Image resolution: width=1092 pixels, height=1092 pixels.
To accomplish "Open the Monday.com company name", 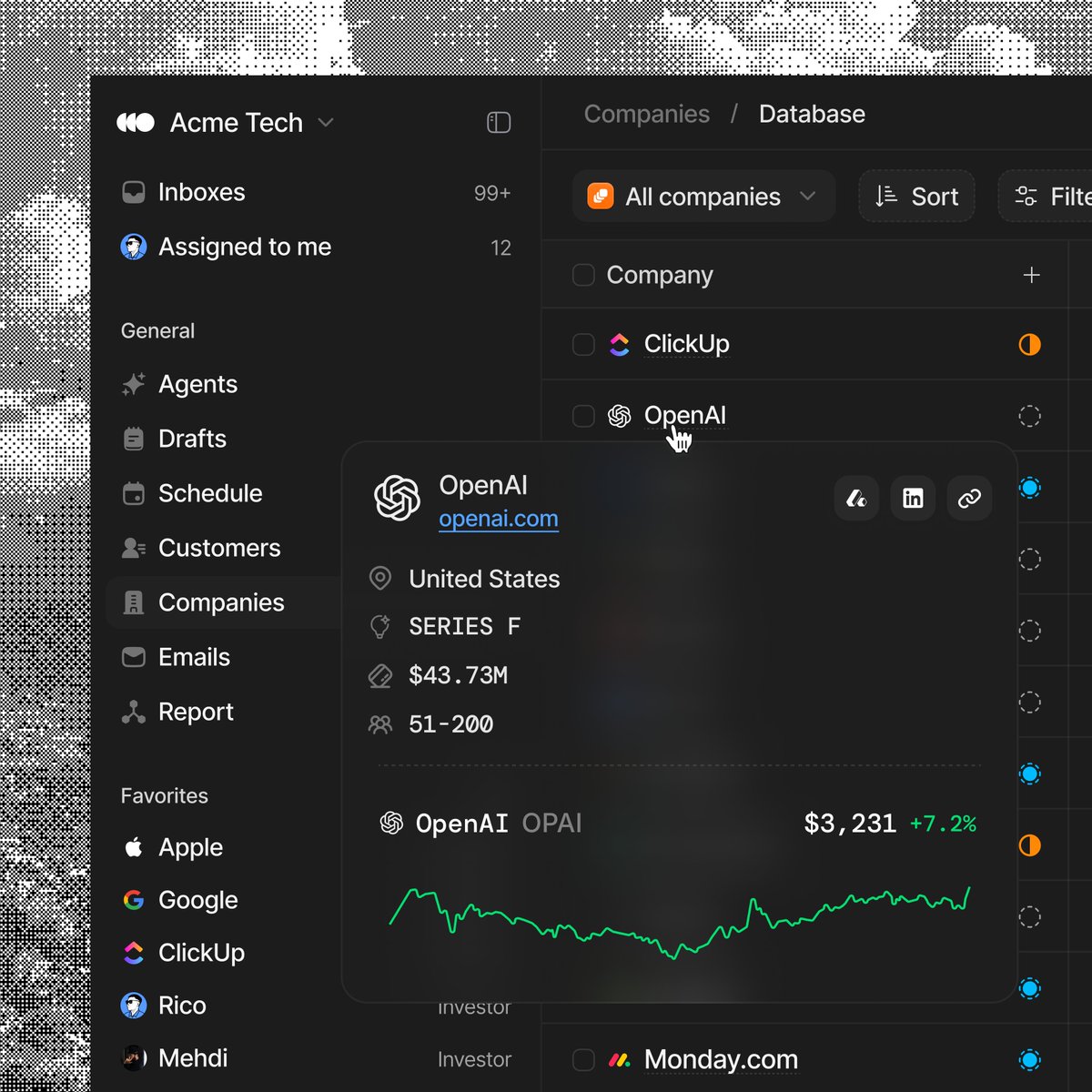I will (x=721, y=1059).
